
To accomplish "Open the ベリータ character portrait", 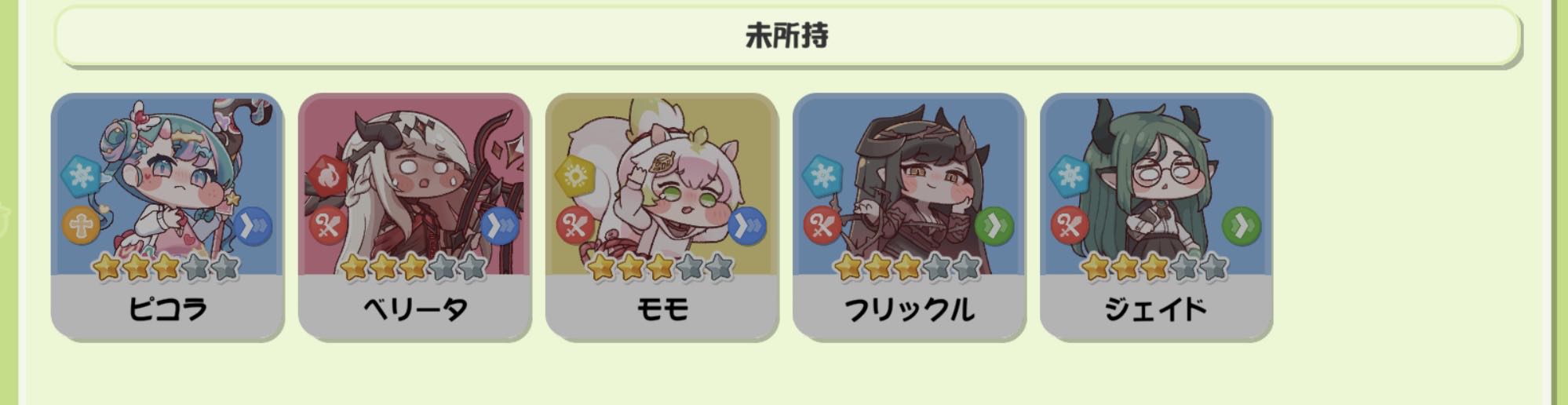I will [414, 184].
